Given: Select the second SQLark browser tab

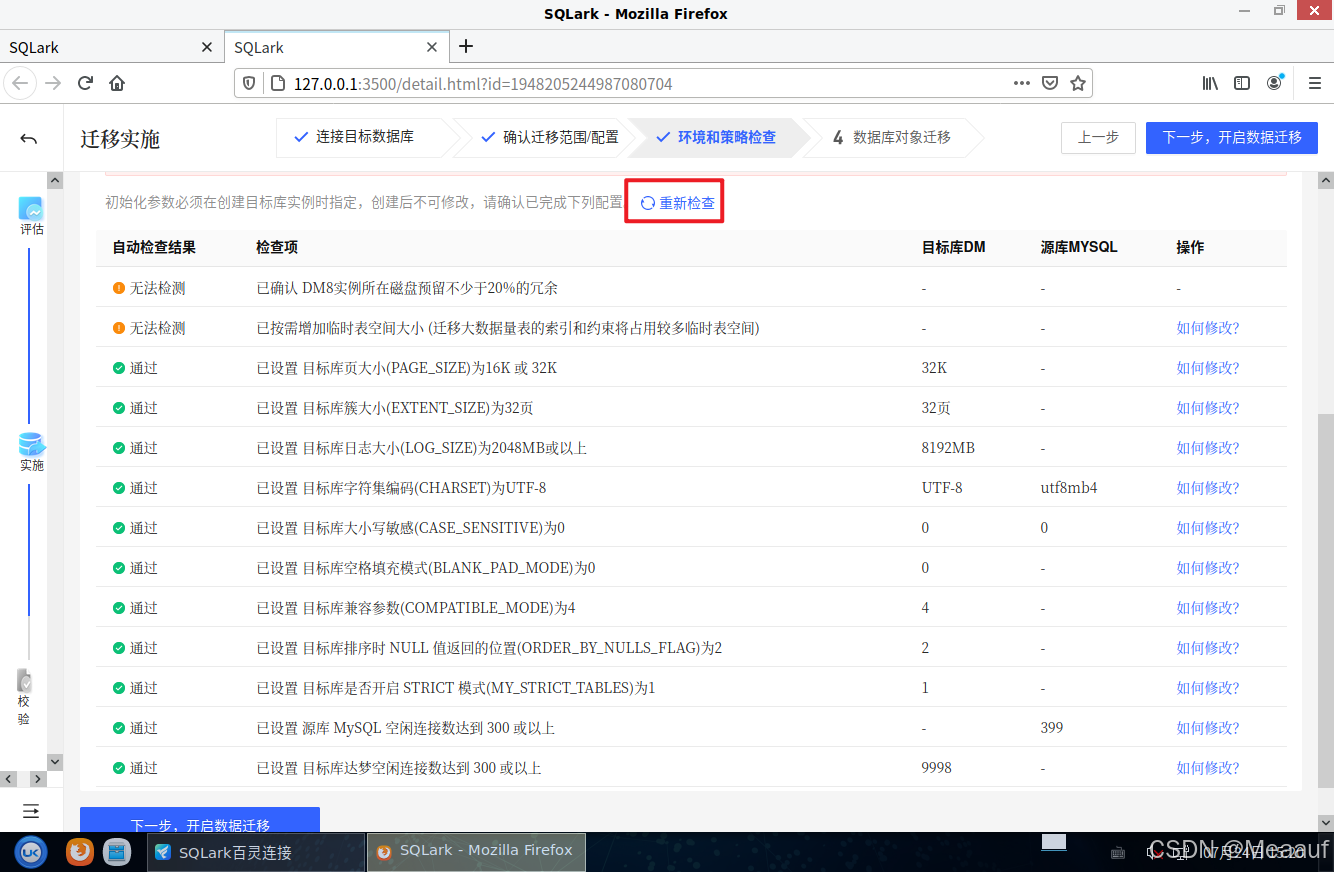Looking at the screenshot, I should click(337, 47).
